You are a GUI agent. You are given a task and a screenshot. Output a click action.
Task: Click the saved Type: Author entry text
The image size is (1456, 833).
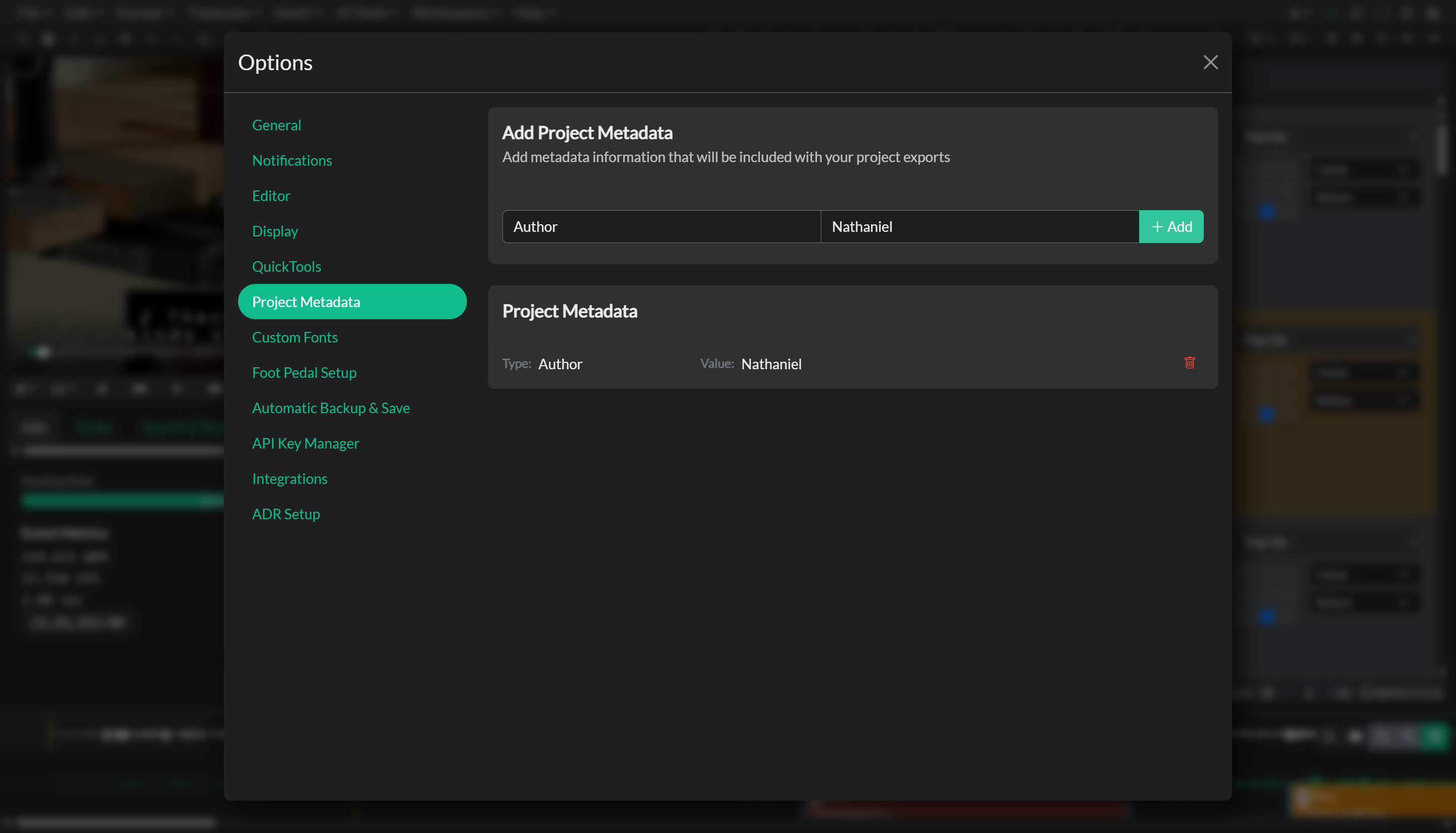(560, 364)
